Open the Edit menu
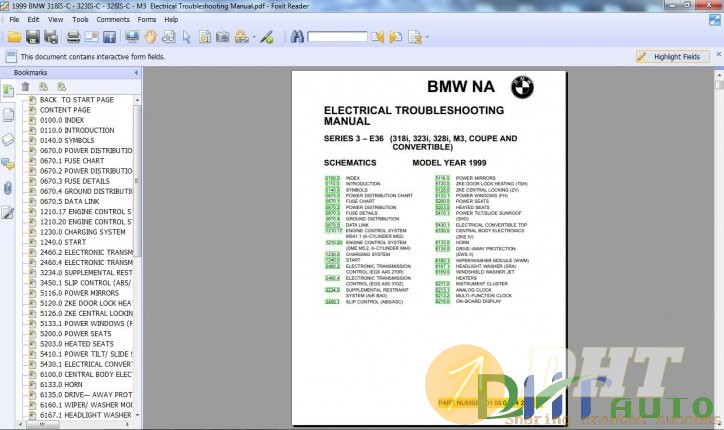This screenshot has height=430, width=724. coord(33,19)
